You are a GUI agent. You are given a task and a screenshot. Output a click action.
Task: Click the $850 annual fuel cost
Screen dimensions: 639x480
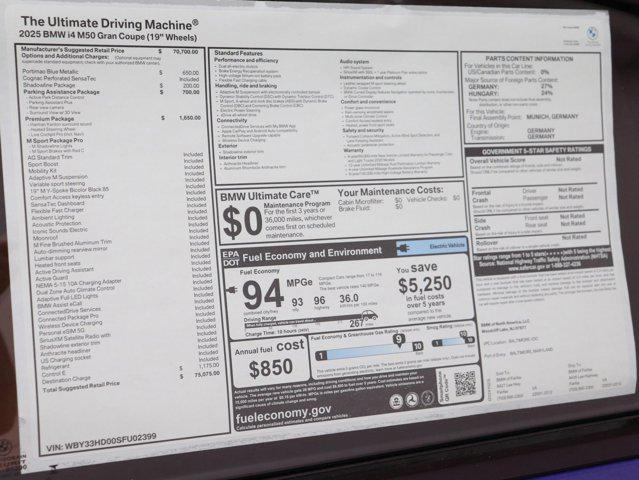pyautogui.click(x=271, y=368)
